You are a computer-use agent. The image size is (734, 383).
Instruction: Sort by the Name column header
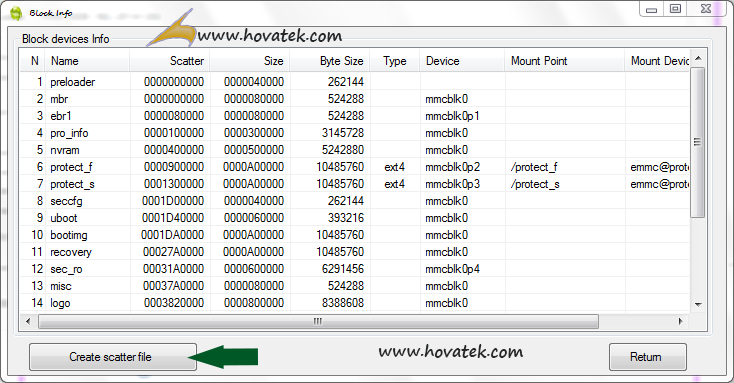87,61
